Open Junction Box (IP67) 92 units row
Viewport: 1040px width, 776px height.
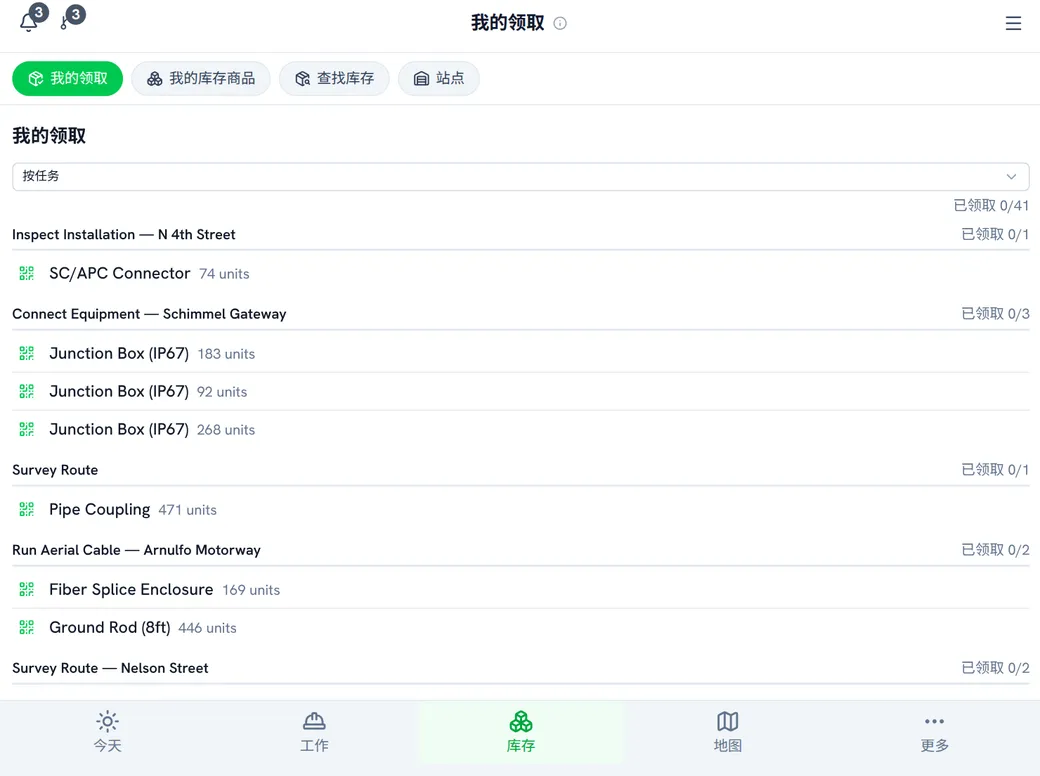tap(521, 391)
